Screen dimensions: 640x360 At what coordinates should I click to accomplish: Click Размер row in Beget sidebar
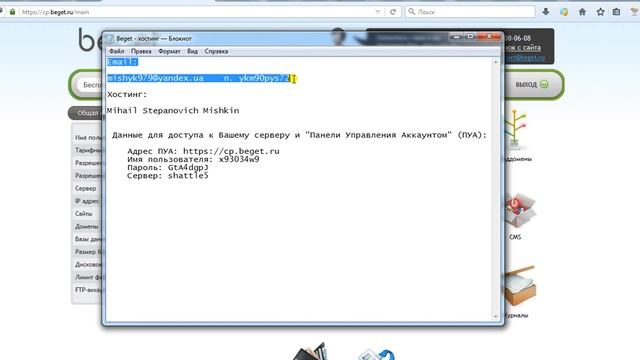[x=87, y=252]
